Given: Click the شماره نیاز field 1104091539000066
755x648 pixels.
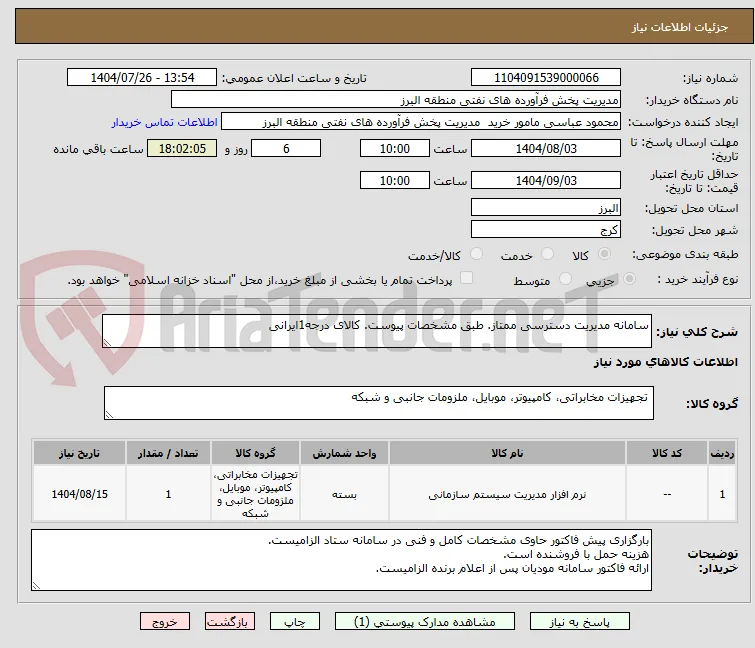Looking at the screenshot, I should point(546,78).
